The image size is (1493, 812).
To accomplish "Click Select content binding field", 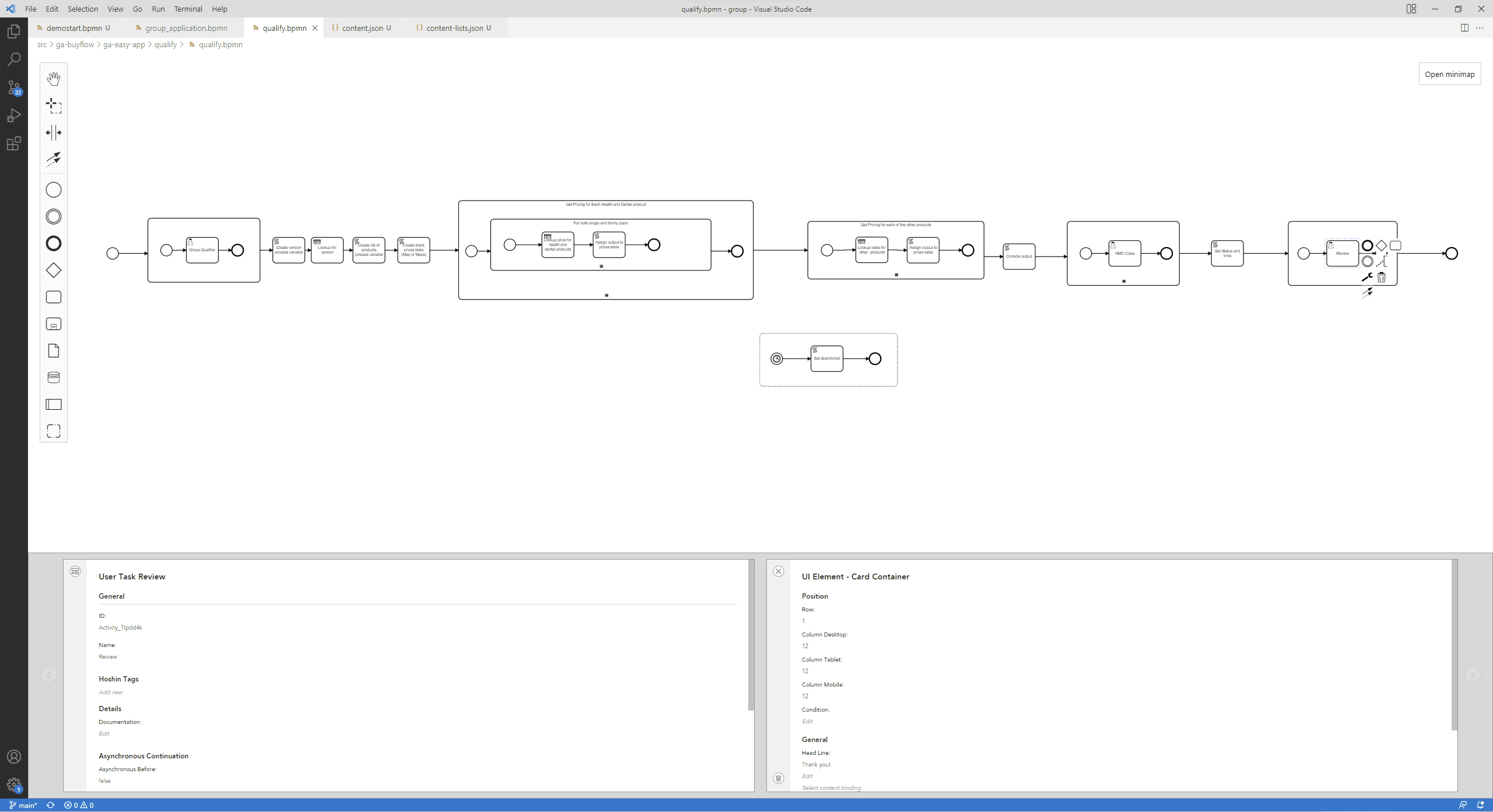I will [831, 788].
